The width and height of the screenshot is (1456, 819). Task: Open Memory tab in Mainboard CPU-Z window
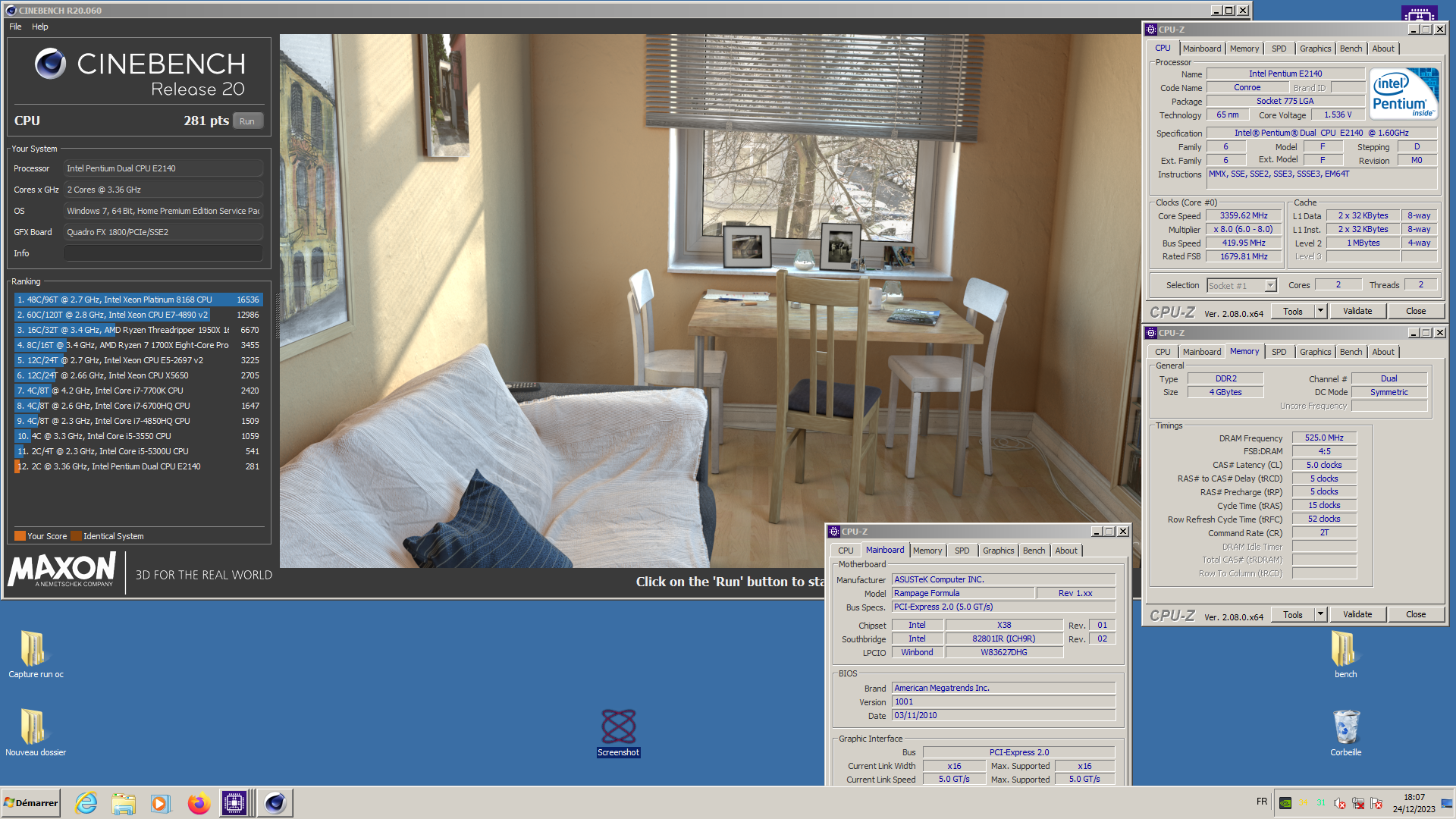[927, 551]
